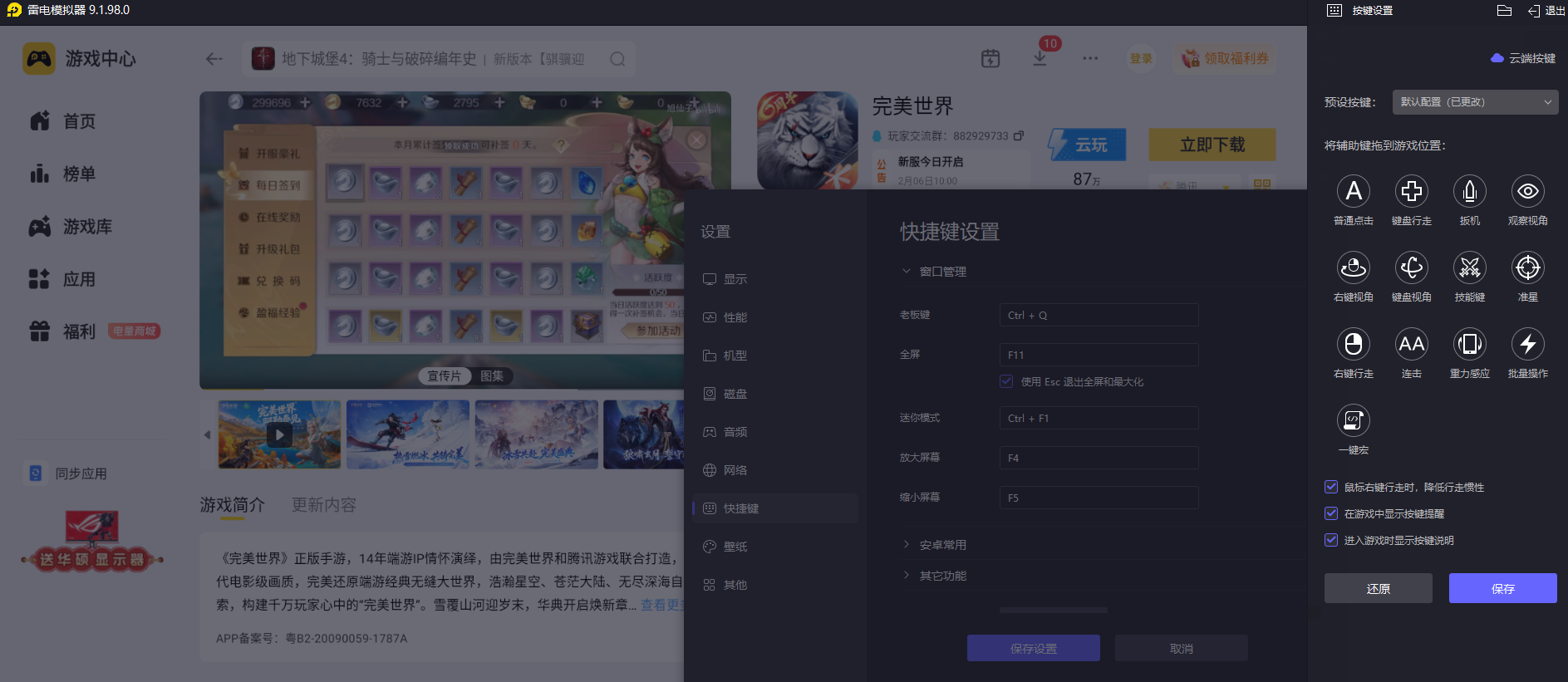This screenshot has width=1568, height=682.
Task: Open the 显示 settings tab
Action: [x=775, y=279]
